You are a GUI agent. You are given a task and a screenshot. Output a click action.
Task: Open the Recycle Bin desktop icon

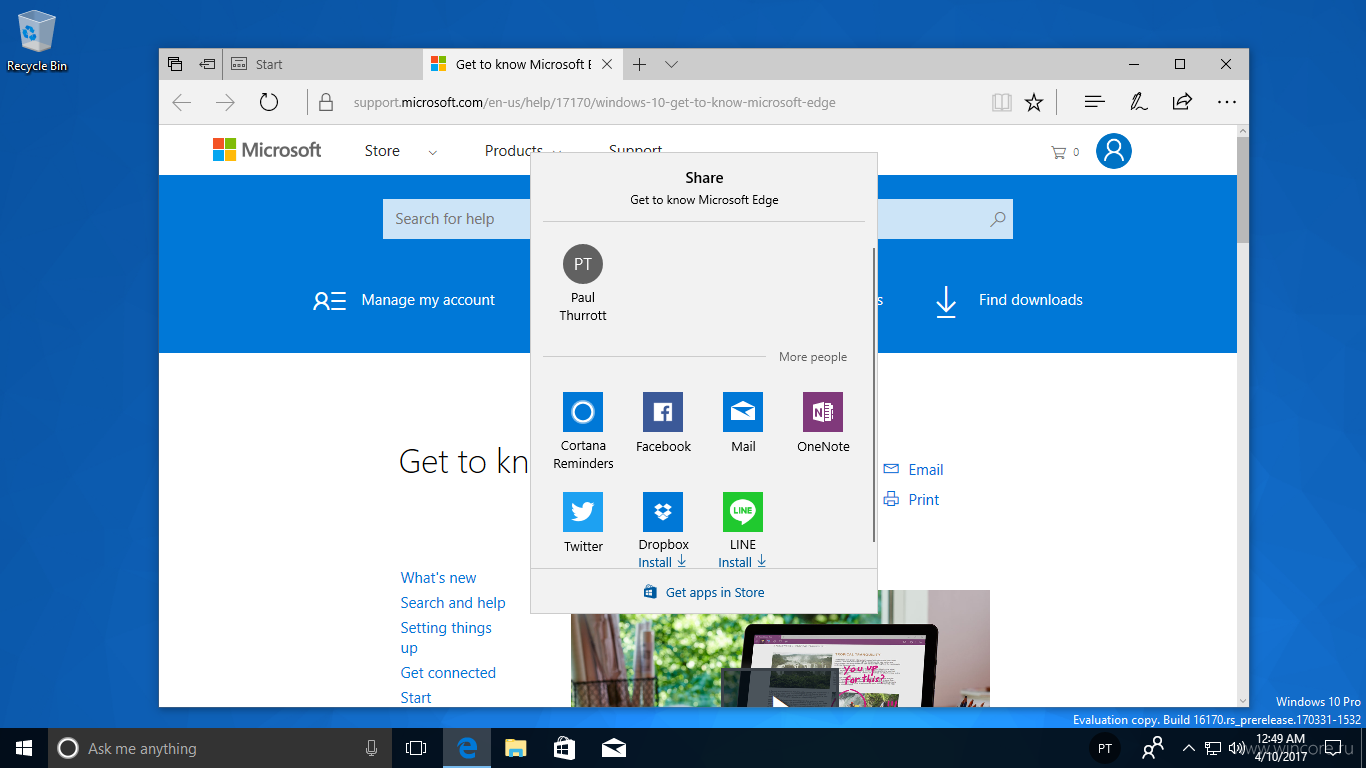click(x=37, y=41)
